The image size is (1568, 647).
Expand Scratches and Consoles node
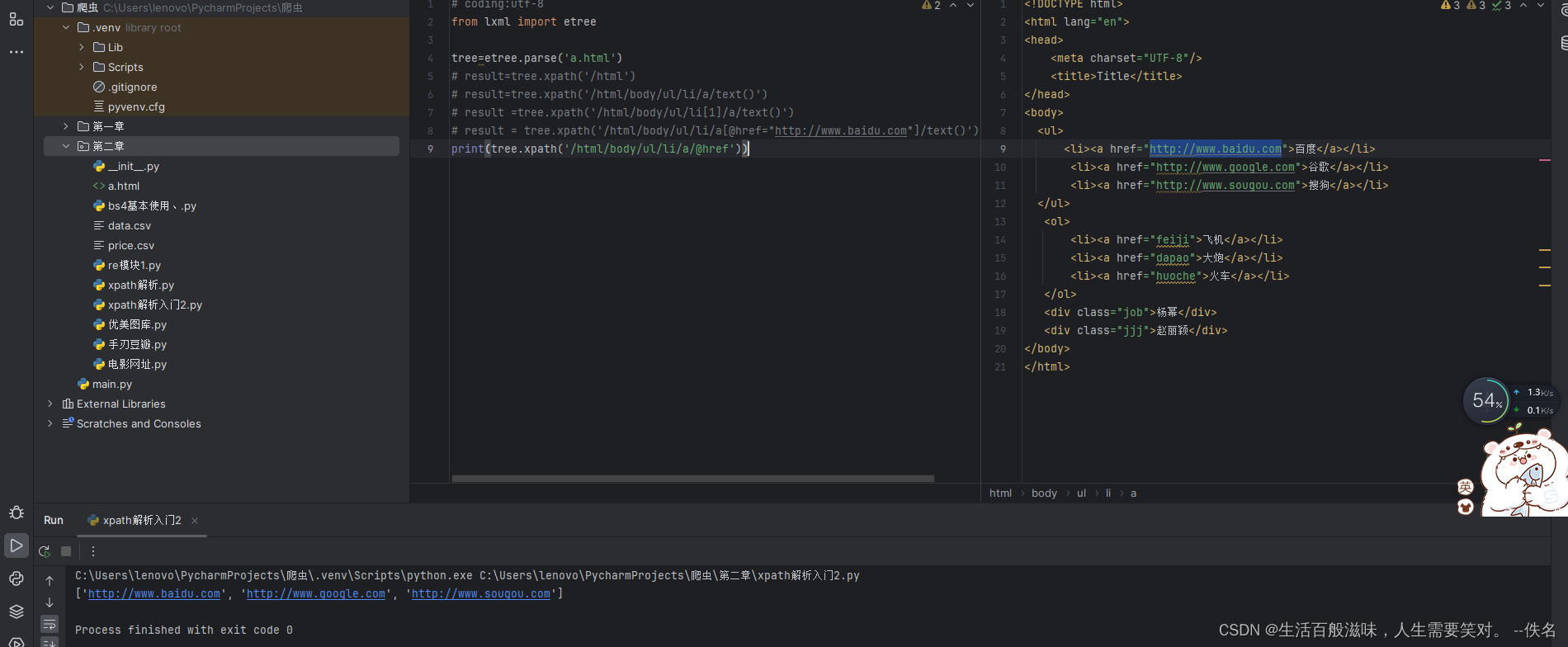[50, 423]
